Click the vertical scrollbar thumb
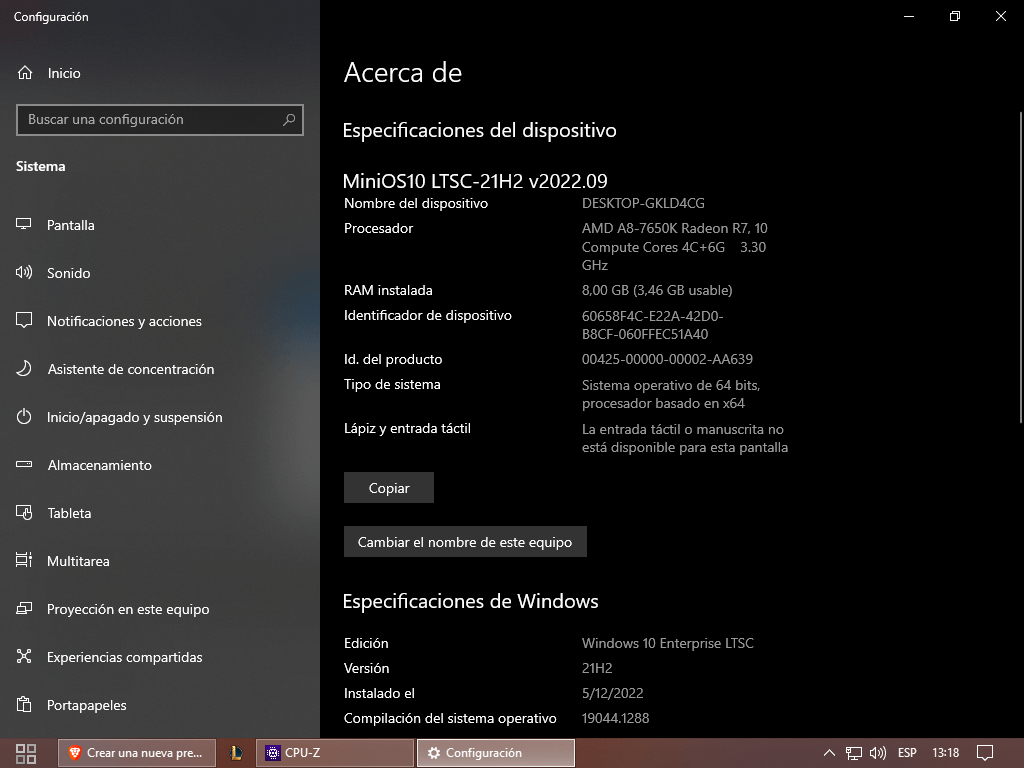1024x768 pixels. tap(1021, 266)
